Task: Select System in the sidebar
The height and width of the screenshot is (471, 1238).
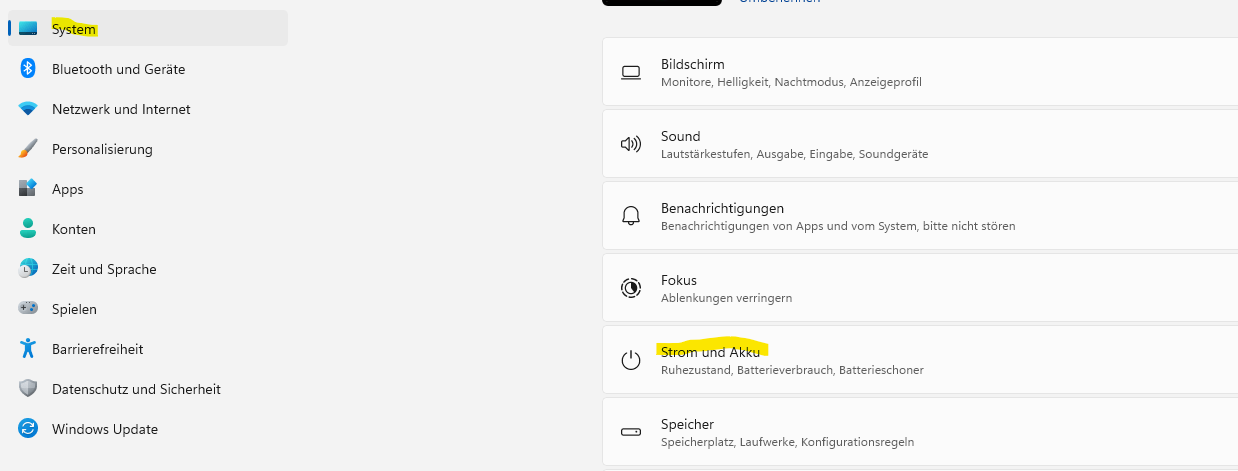Action: click(148, 28)
